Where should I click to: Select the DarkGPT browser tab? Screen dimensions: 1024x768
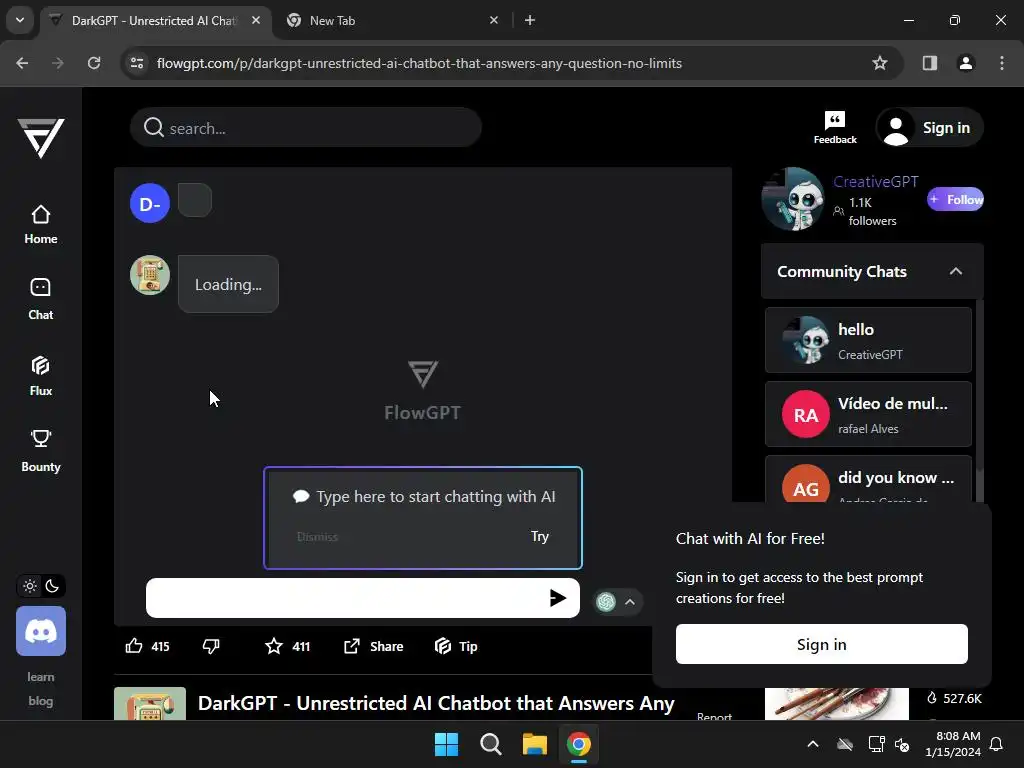pos(153,20)
